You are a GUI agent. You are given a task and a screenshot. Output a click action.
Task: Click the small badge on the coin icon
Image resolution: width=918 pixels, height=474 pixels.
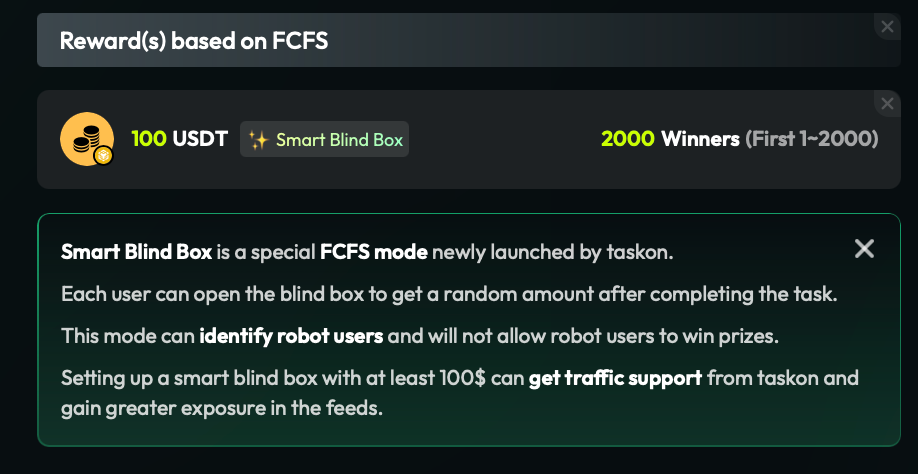click(x=103, y=155)
